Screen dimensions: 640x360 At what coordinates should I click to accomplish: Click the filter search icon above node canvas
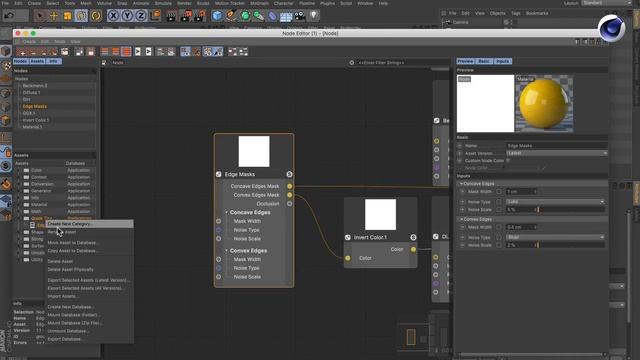[351, 63]
